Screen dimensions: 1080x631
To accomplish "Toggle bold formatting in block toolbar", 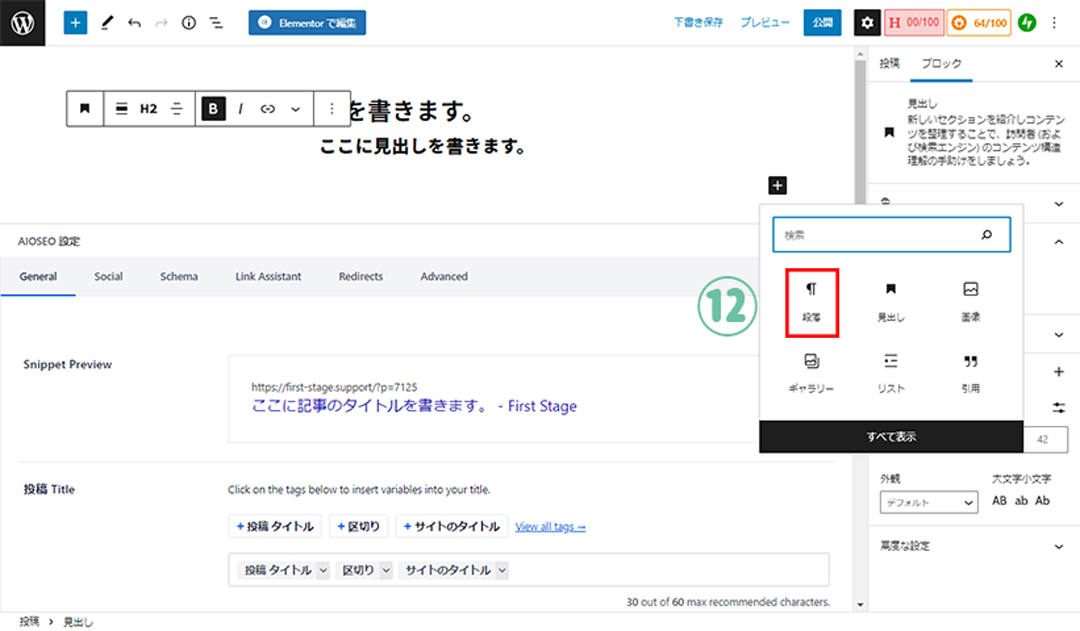I will [213, 109].
